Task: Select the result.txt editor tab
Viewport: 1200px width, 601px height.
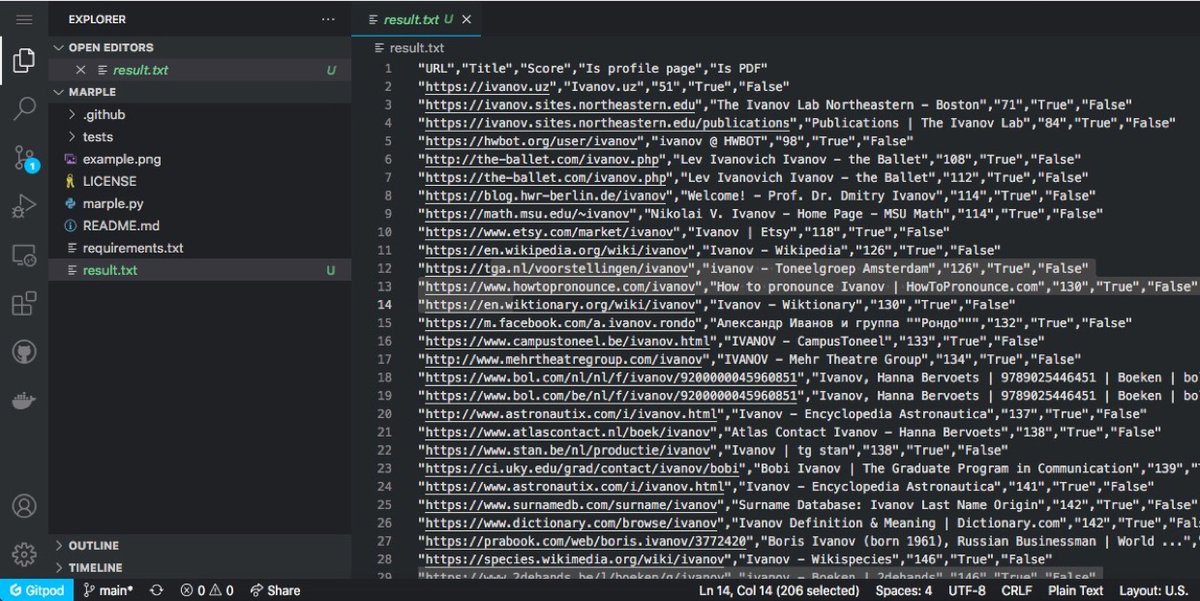Action: click(417, 19)
